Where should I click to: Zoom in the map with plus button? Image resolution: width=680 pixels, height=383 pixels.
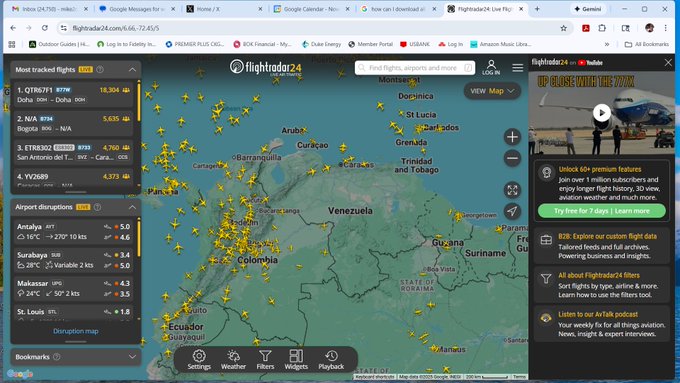tap(512, 137)
